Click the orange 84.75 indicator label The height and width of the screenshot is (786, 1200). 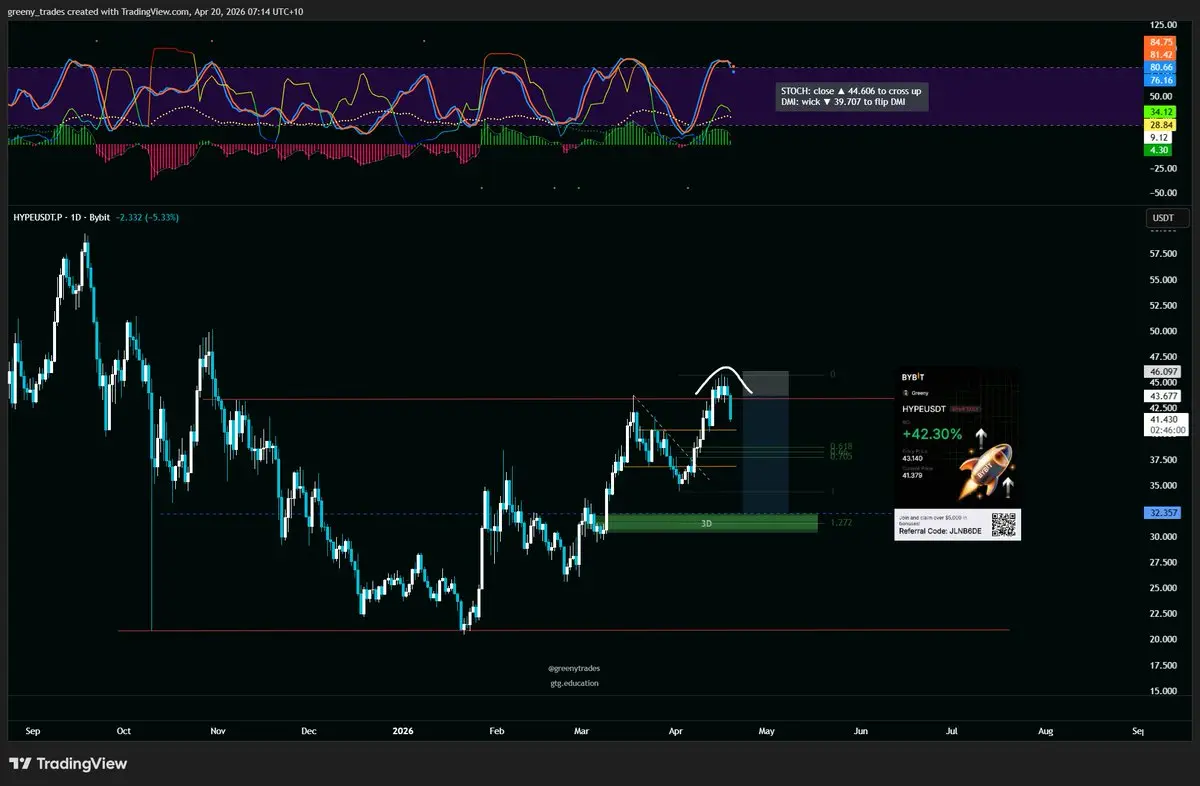click(1161, 42)
